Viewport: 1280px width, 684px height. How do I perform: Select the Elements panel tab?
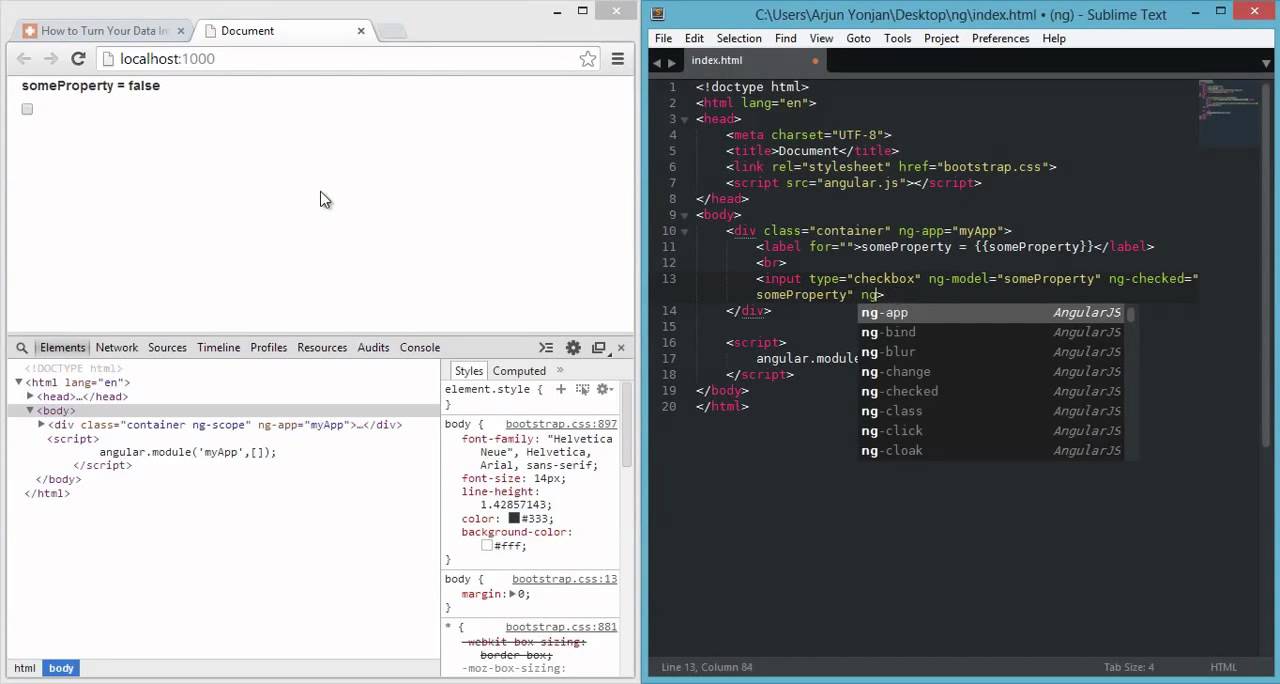62,348
